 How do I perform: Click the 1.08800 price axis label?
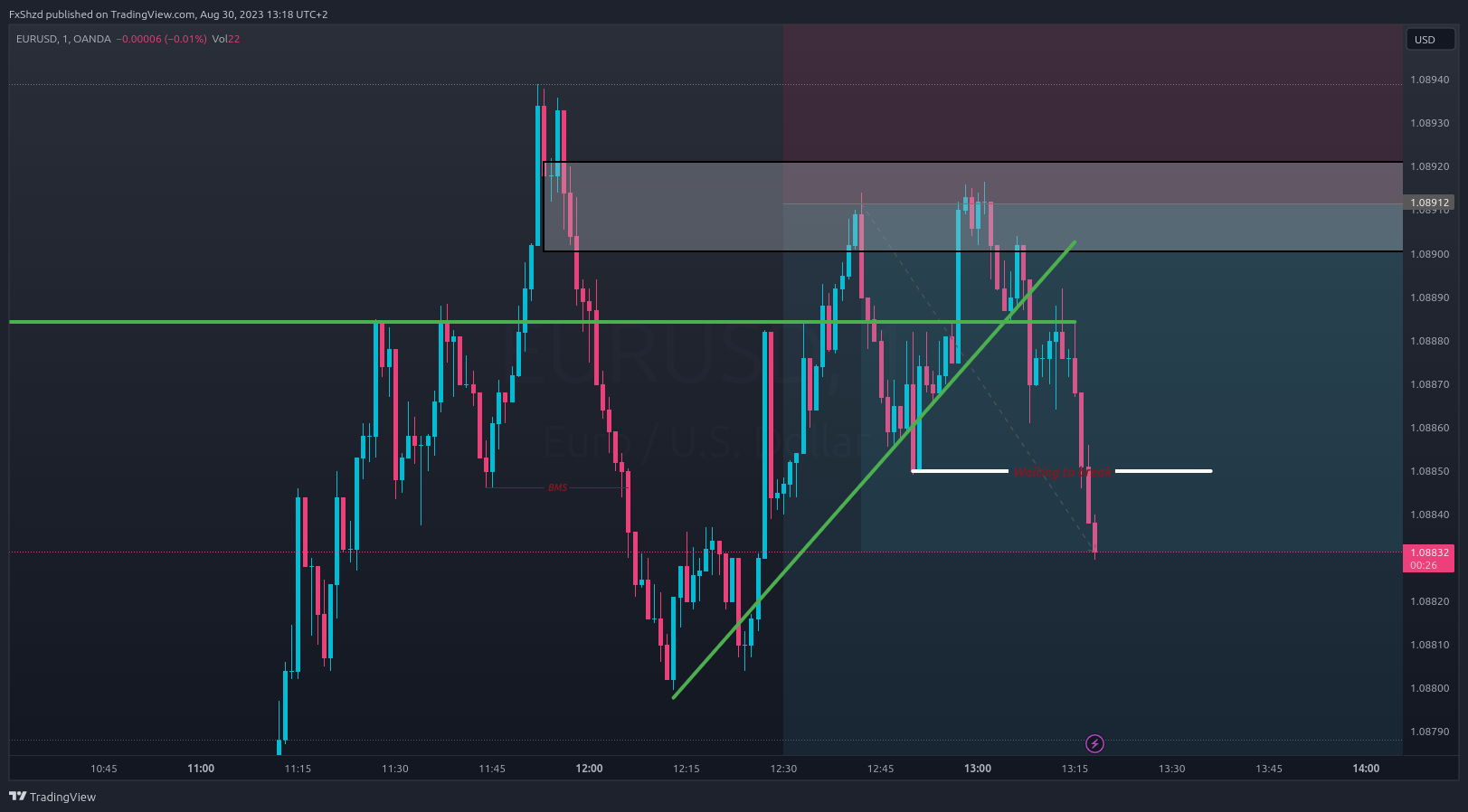(1429, 688)
